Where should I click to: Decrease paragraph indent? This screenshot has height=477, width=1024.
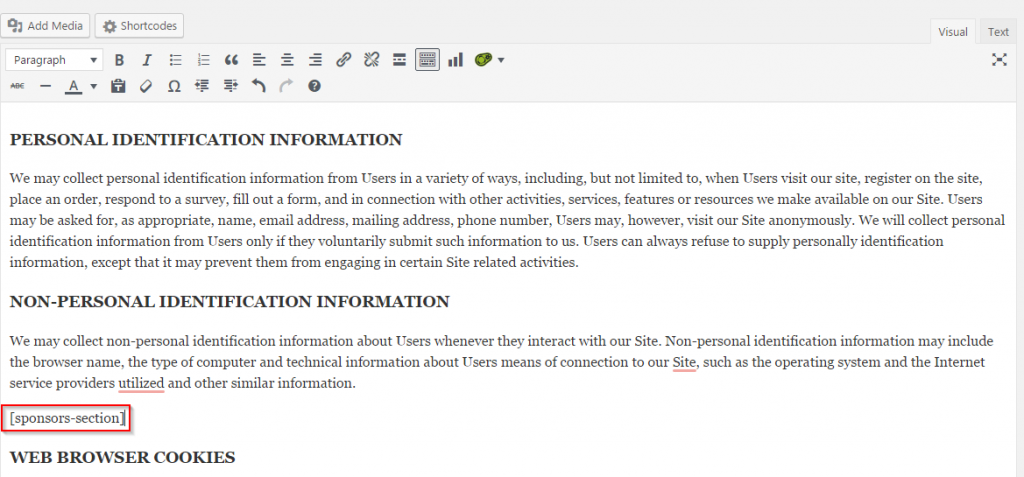click(202, 86)
